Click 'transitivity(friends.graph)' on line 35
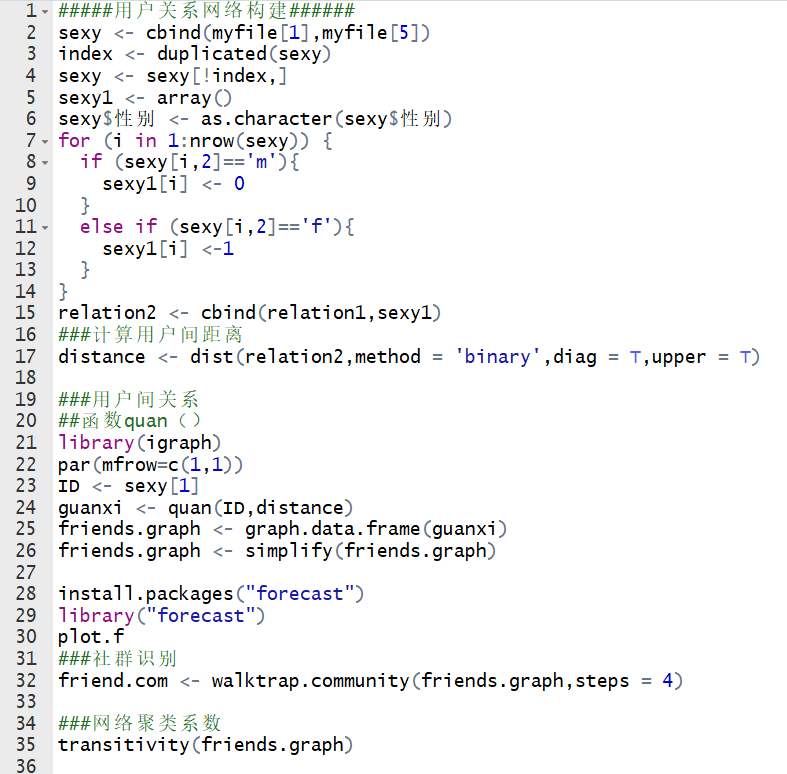Screen dimensions: 787x774 pos(206,745)
